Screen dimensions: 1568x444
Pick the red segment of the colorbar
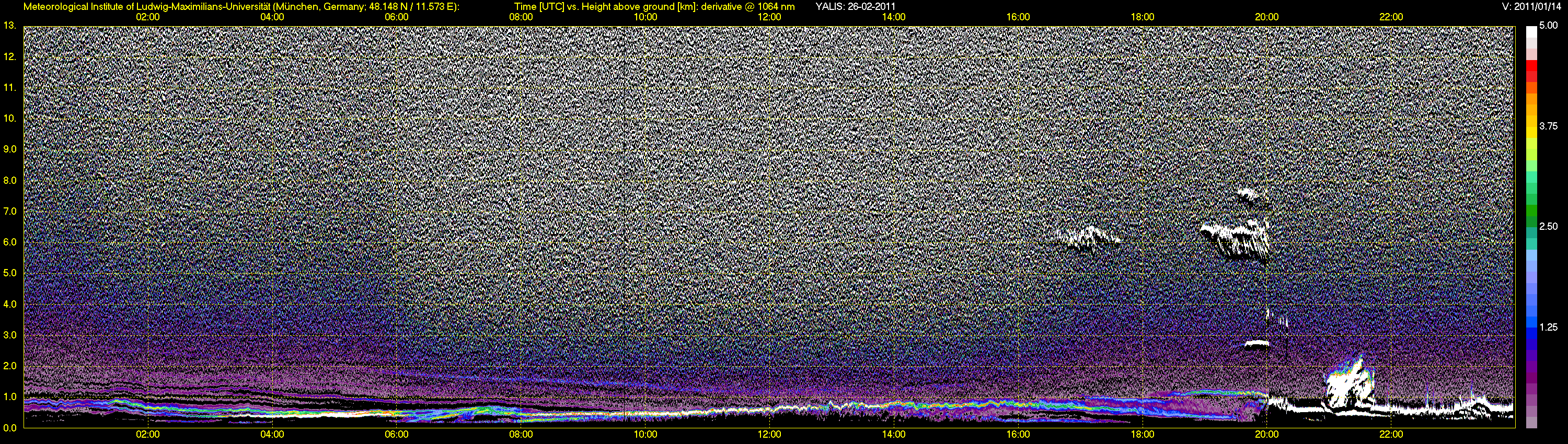coord(1531,65)
